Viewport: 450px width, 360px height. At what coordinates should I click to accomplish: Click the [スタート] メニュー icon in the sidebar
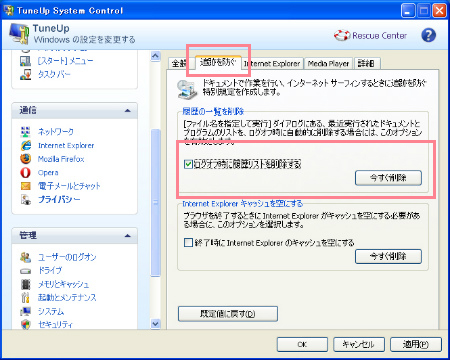coord(26,61)
